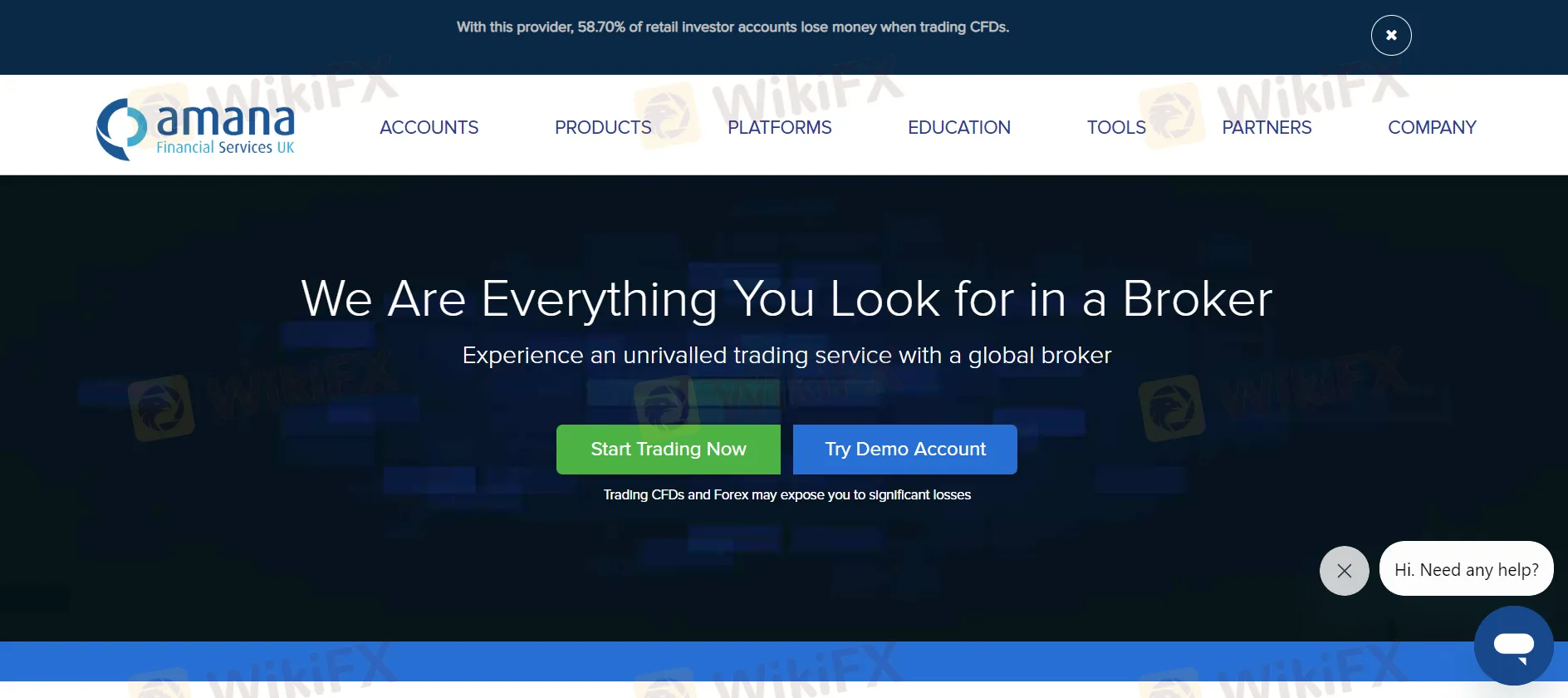The width and height of the screenshot is (1568, 698).
Task: Click the 'Trading CFDs and Forex' disclaimer text
Action: tap(786, 495)
